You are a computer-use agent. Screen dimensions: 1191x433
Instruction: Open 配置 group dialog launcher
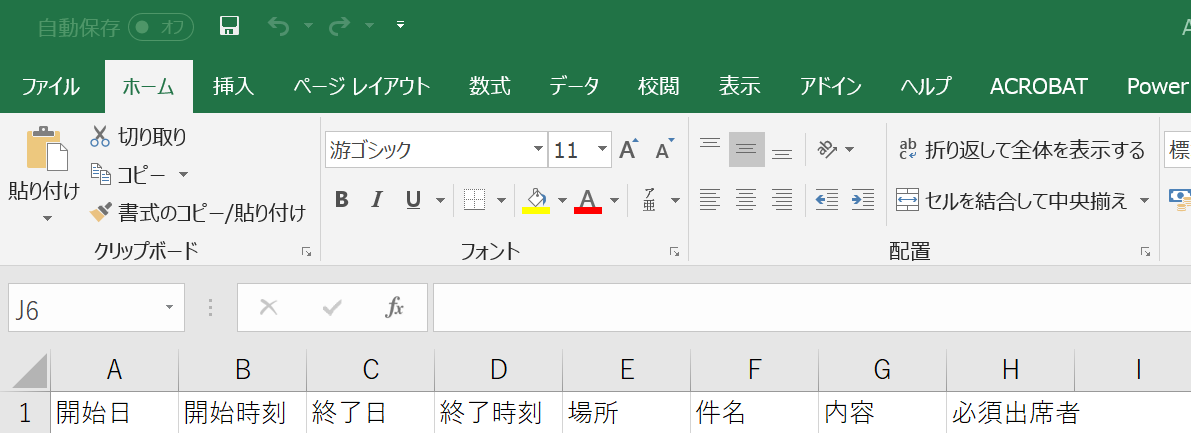pos(1145,251)
